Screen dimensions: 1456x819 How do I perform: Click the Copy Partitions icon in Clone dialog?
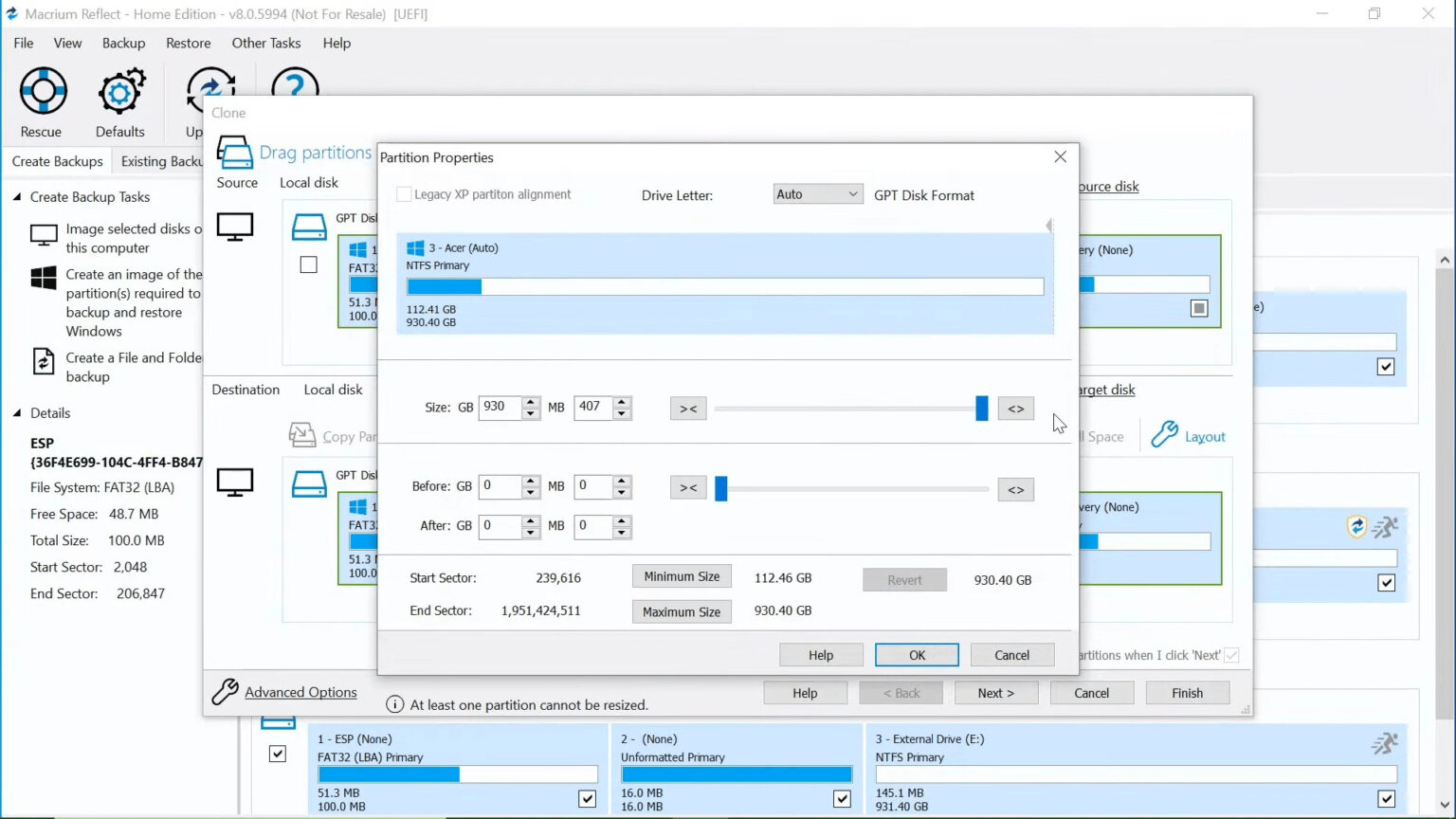(x=301, y=435)
